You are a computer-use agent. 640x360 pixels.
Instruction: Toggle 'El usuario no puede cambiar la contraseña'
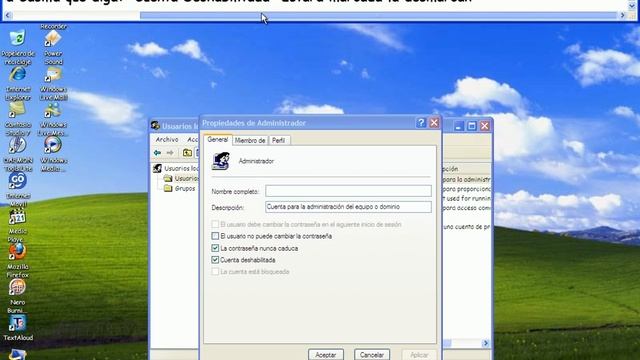(x=215, y=236)
